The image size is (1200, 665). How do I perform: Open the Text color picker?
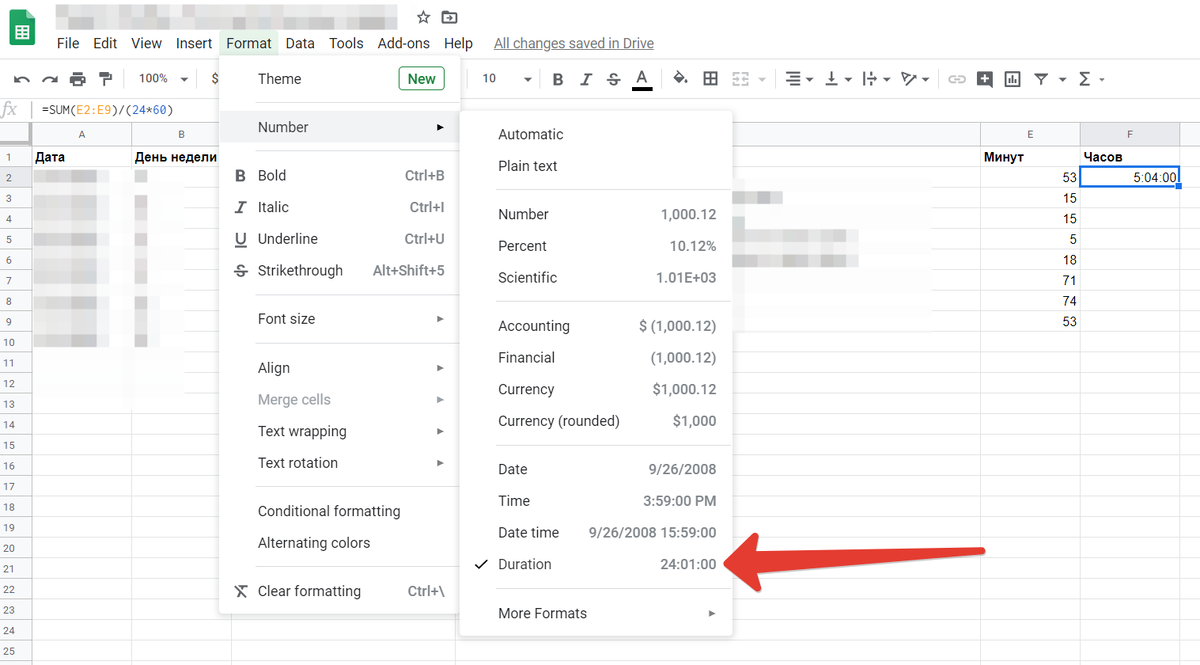click(x=642, y=79)
